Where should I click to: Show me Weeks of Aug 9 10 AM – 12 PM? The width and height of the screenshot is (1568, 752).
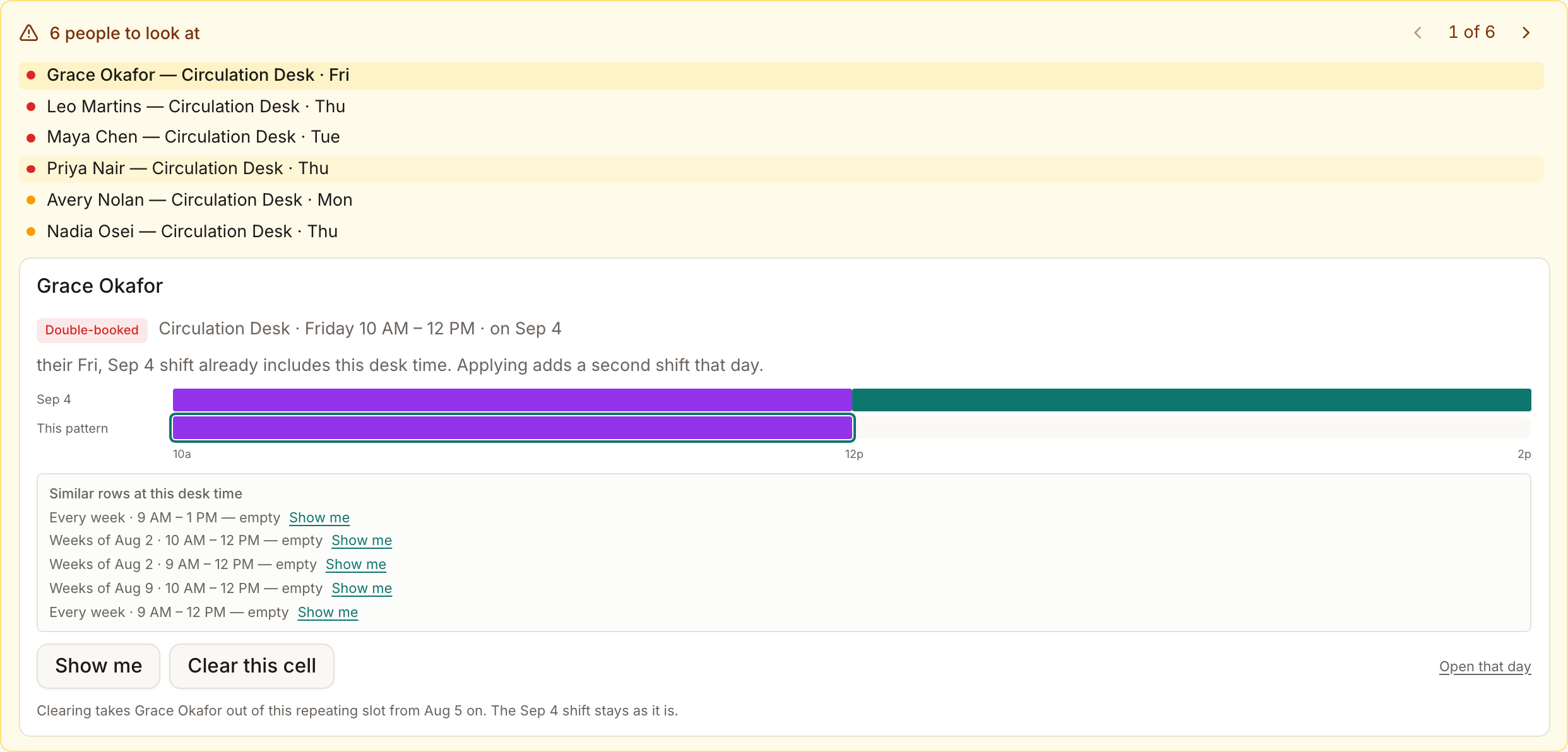pyautogui.click(x=362, y=589)
